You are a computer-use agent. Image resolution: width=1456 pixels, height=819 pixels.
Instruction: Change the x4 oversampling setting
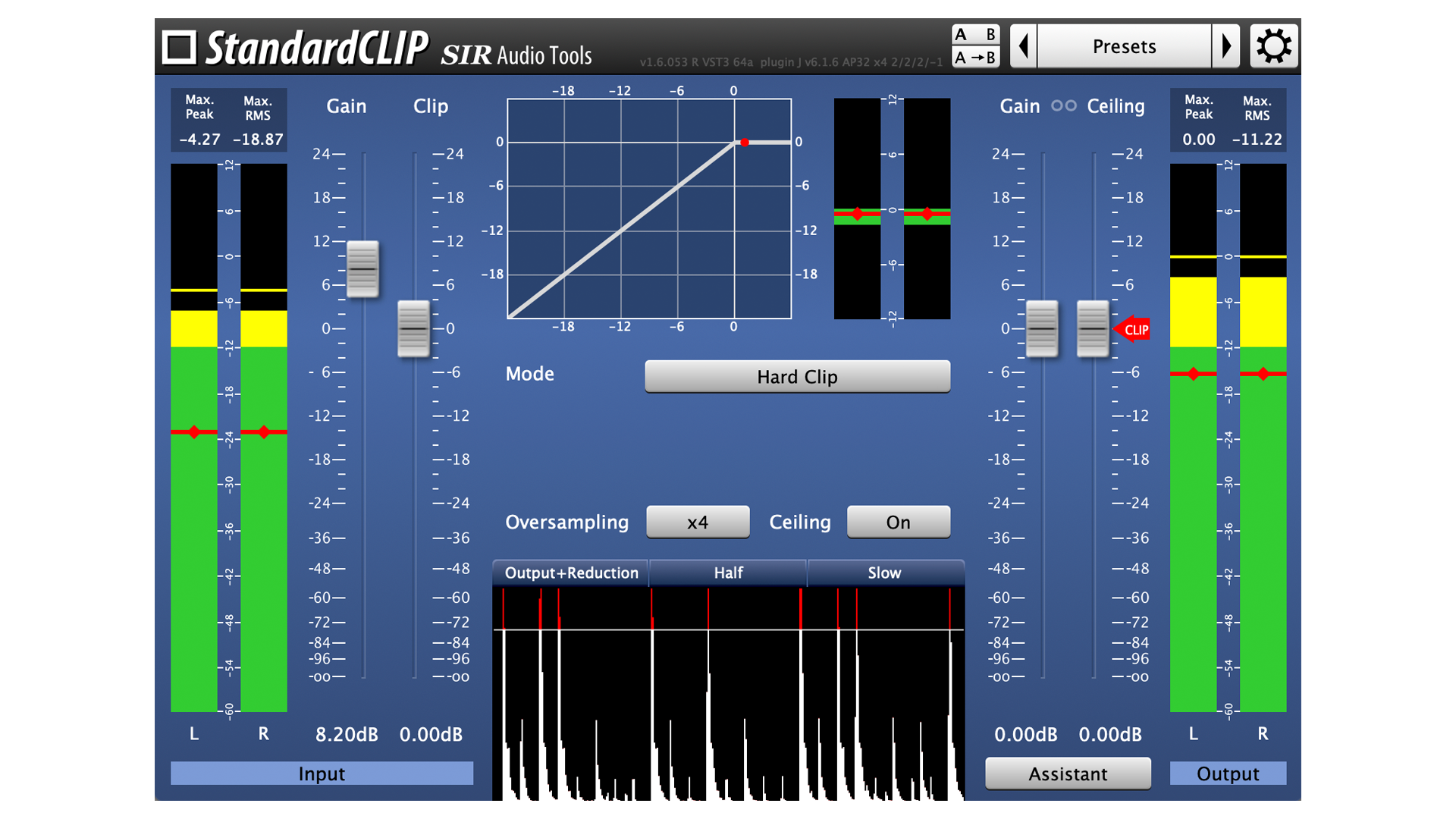(698, 522)
